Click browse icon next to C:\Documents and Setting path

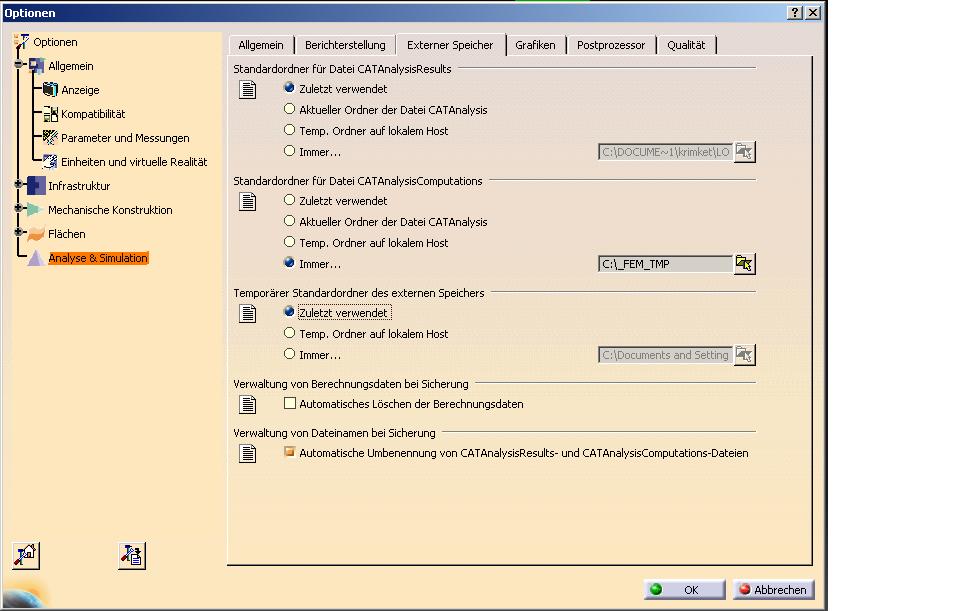(744, 354)
